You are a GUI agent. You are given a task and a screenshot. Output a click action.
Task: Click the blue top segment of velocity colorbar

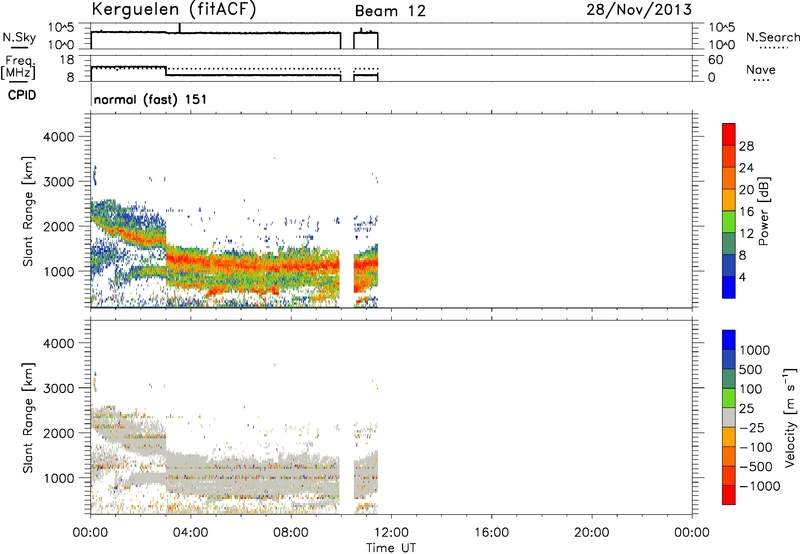click(729, 340)
